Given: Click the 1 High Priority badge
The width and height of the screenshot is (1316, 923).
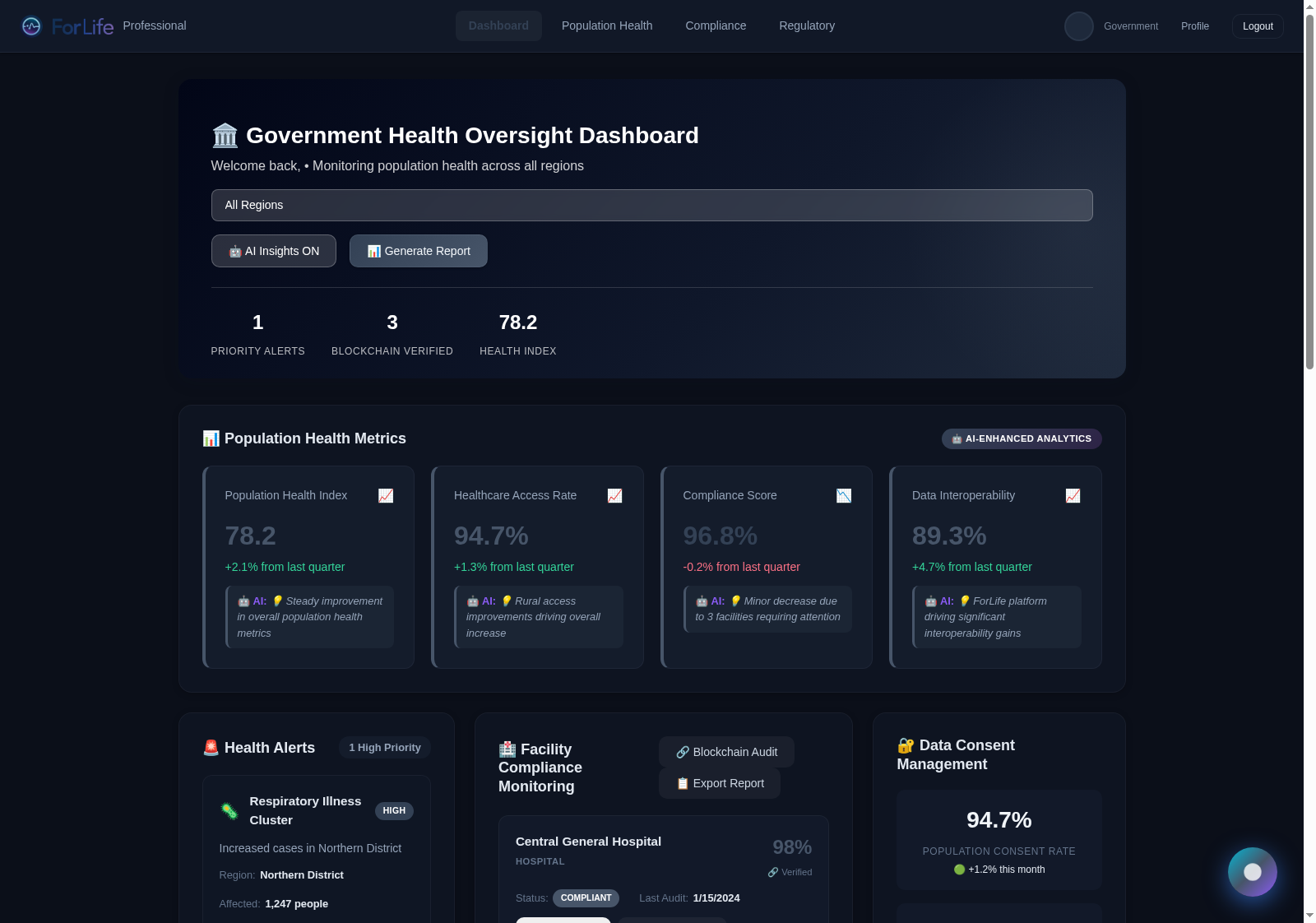Looking at the screenshot, I should tap(385, 748).
